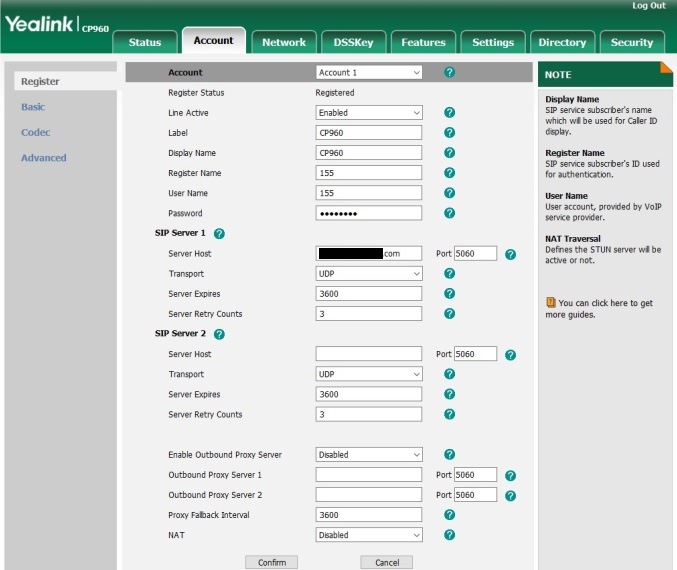The width and height of the screenshot is (677, 570).
Task: Click the guide book icon in Note panel
Action: pyautogui.click(x=550, y=302)
